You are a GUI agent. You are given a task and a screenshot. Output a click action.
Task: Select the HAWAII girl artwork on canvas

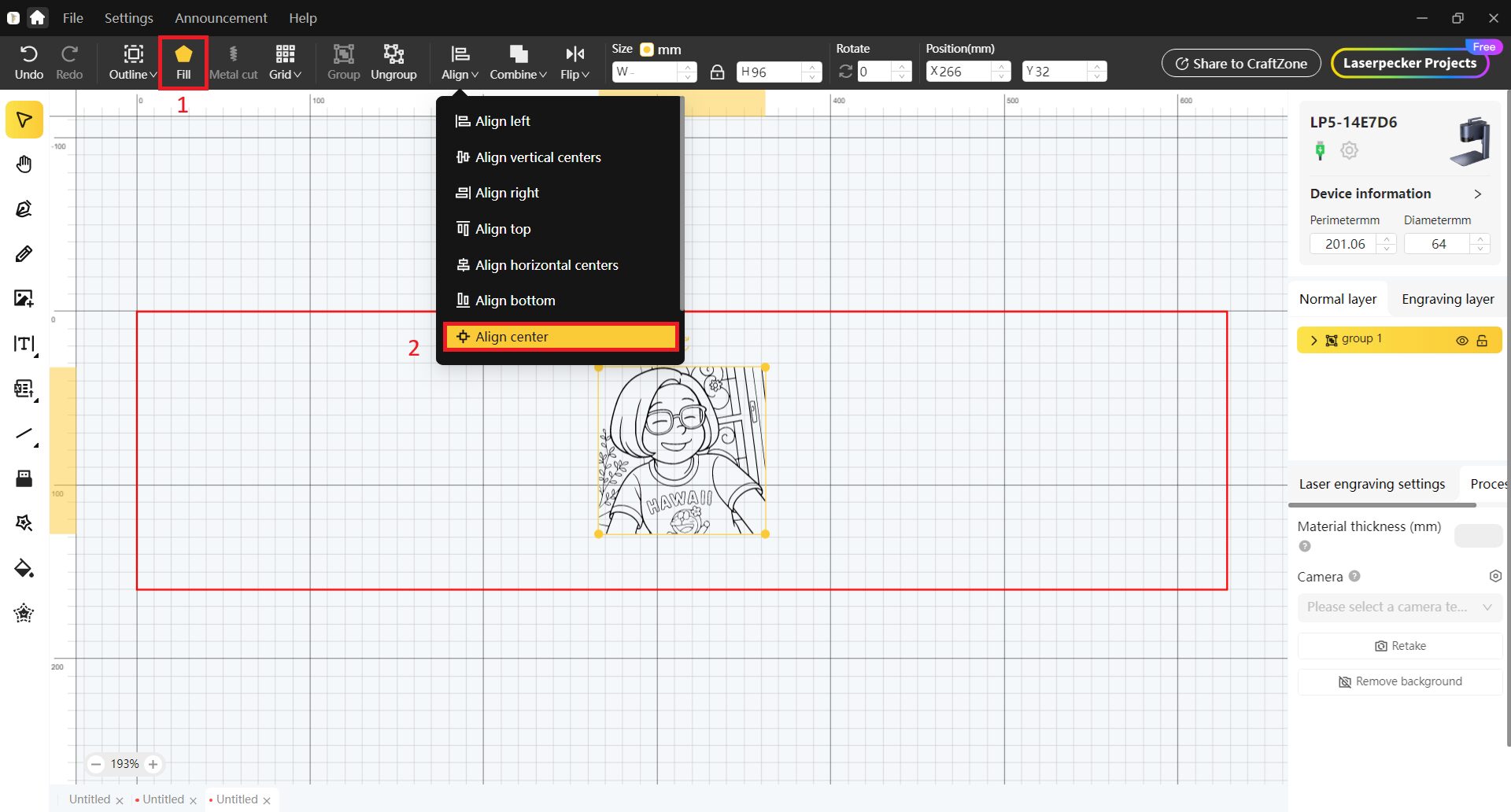[x=682, y=451]
